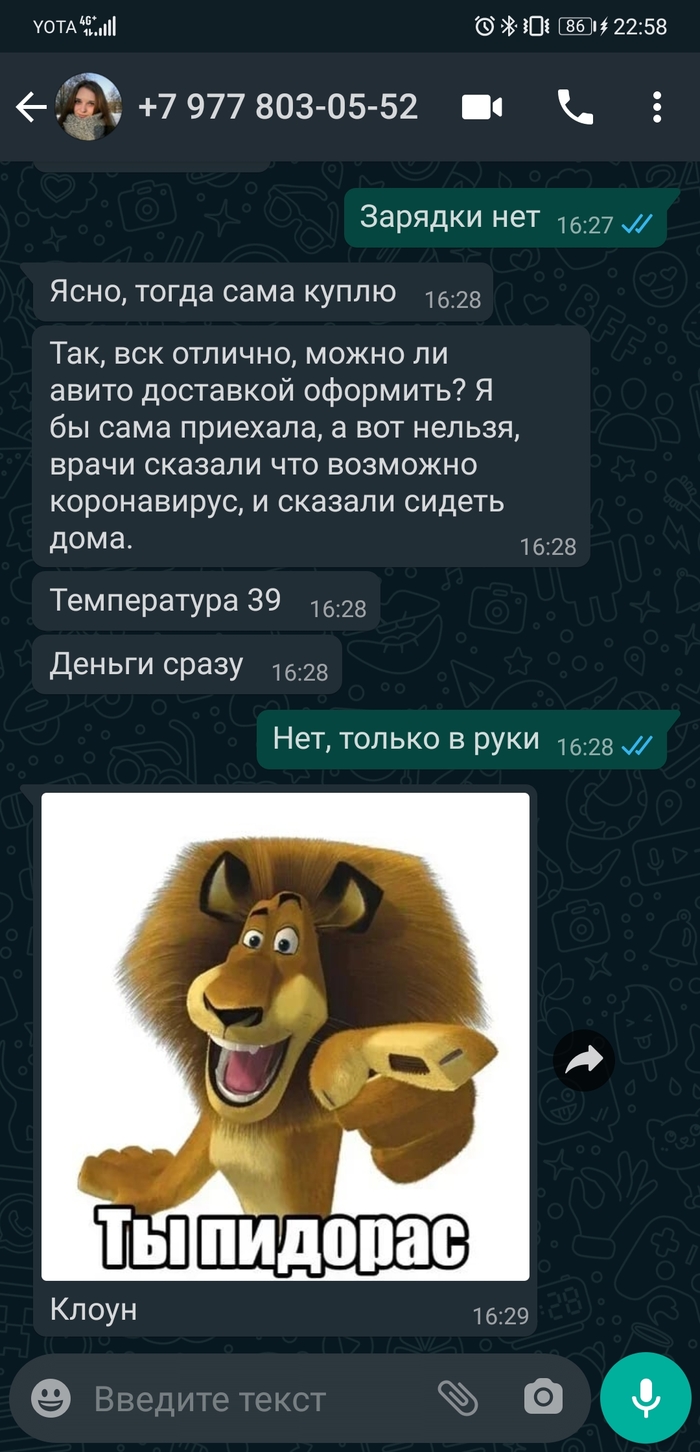Tap the green microphone voice message button
This screenshot has width=700, height=1452.
(646, 1397)
